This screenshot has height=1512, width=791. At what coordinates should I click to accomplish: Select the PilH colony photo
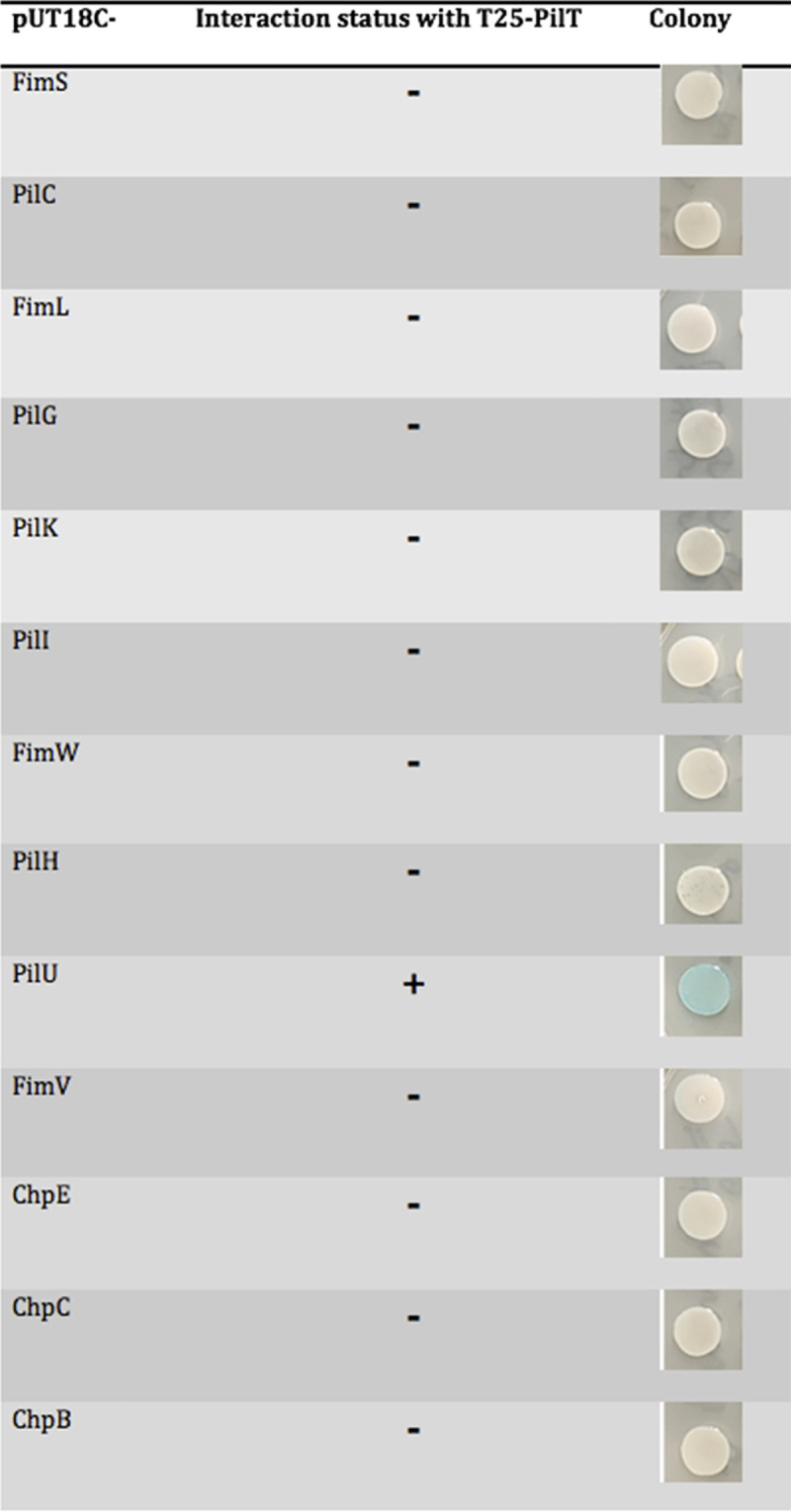pos(701,884)
